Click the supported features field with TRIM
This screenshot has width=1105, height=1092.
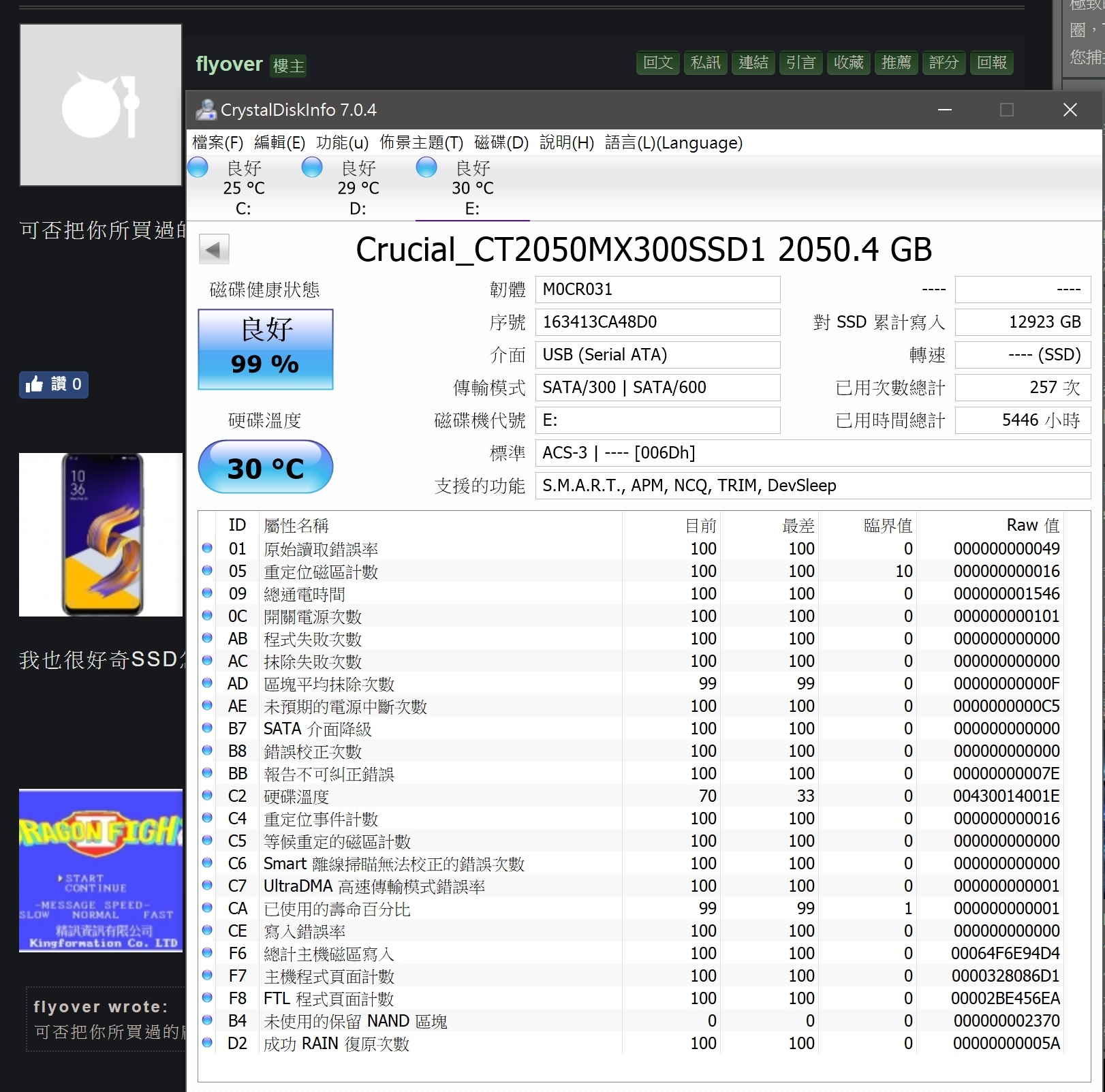(813, 486)
